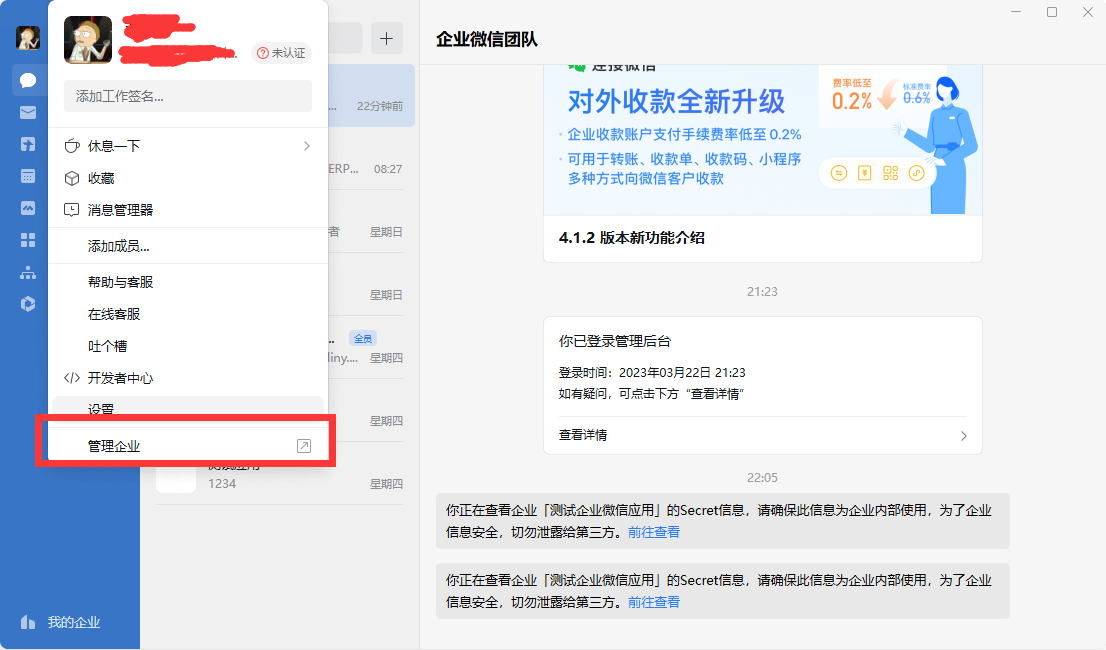Click the code brackets icon for 开发者中心
The width and height of the screenshot is (1106, 650).
tap(72, 378)
